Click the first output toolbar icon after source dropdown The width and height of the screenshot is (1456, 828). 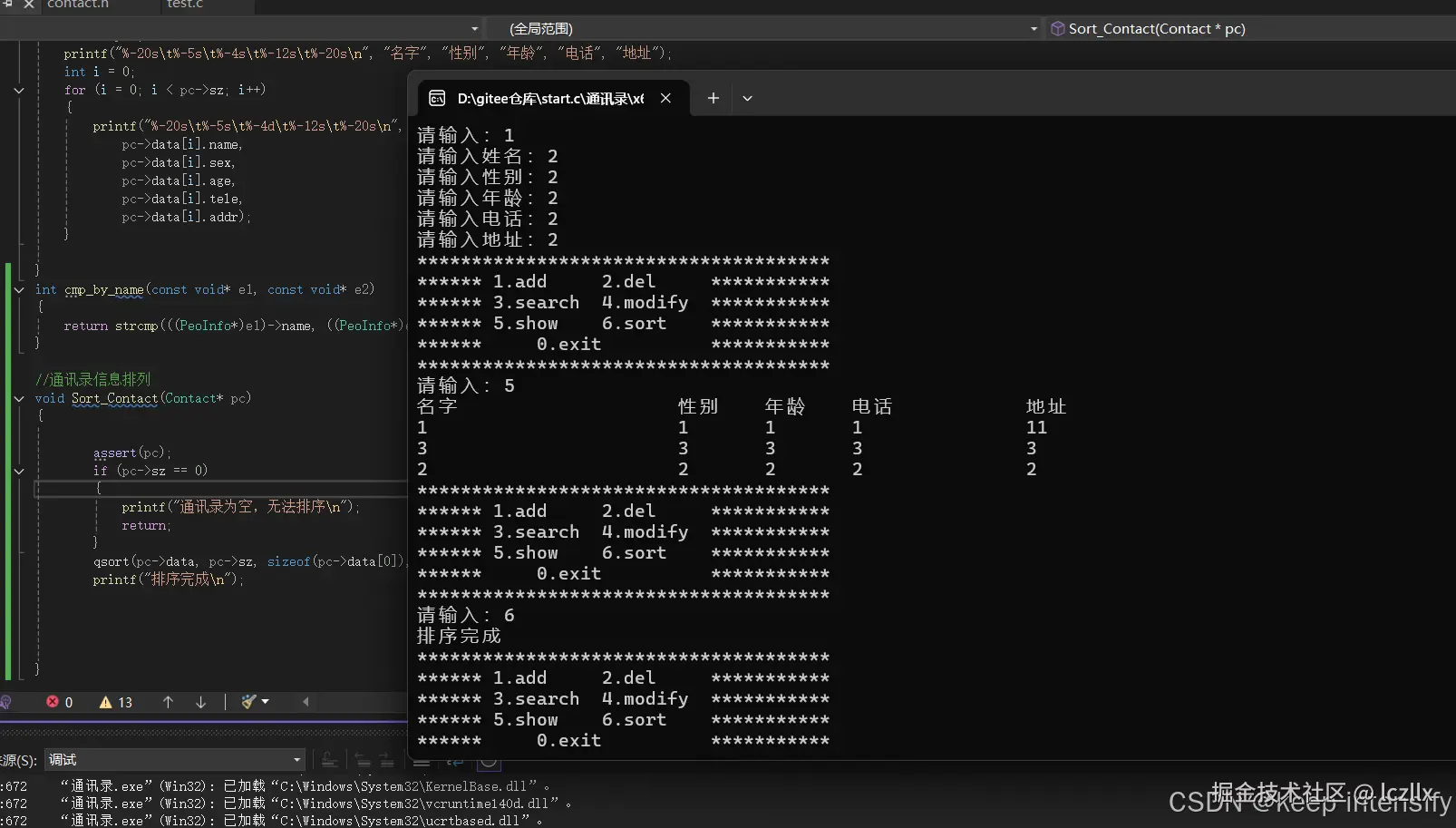point(330,760)
